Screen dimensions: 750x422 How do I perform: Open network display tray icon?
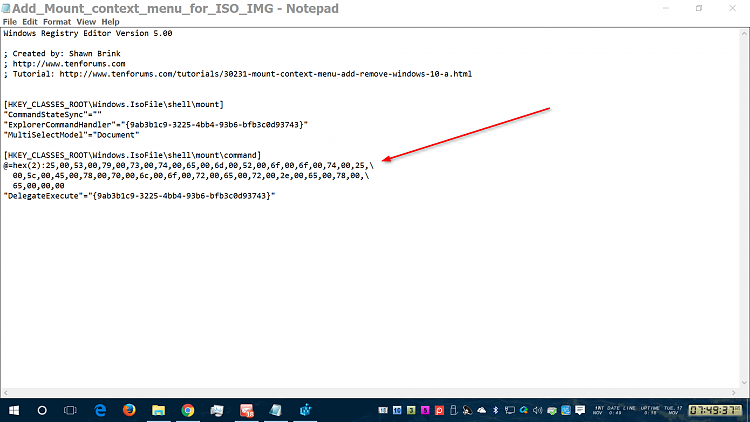click(510, 411)
